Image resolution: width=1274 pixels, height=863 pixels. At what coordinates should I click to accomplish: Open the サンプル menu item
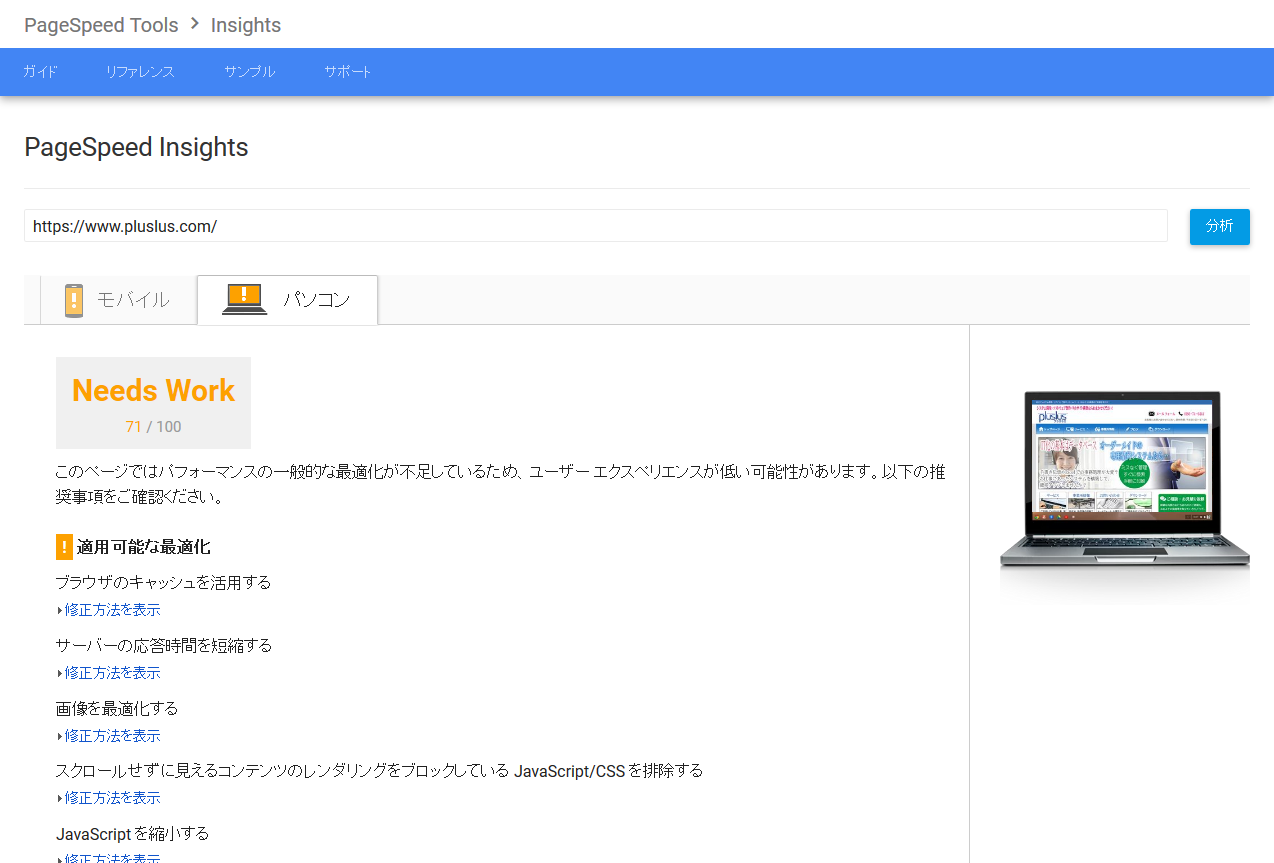[x=250, y=72]
